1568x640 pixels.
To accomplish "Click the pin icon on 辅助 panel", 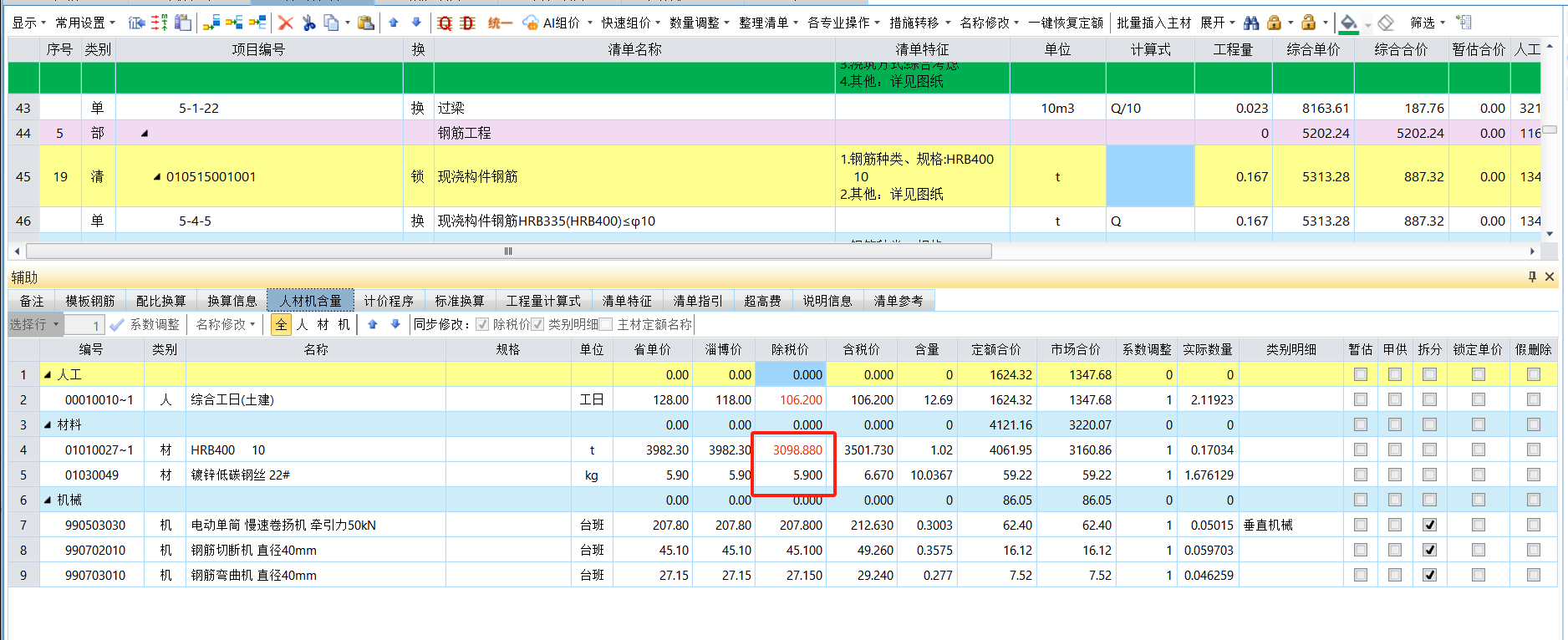I will [1532, 277].
